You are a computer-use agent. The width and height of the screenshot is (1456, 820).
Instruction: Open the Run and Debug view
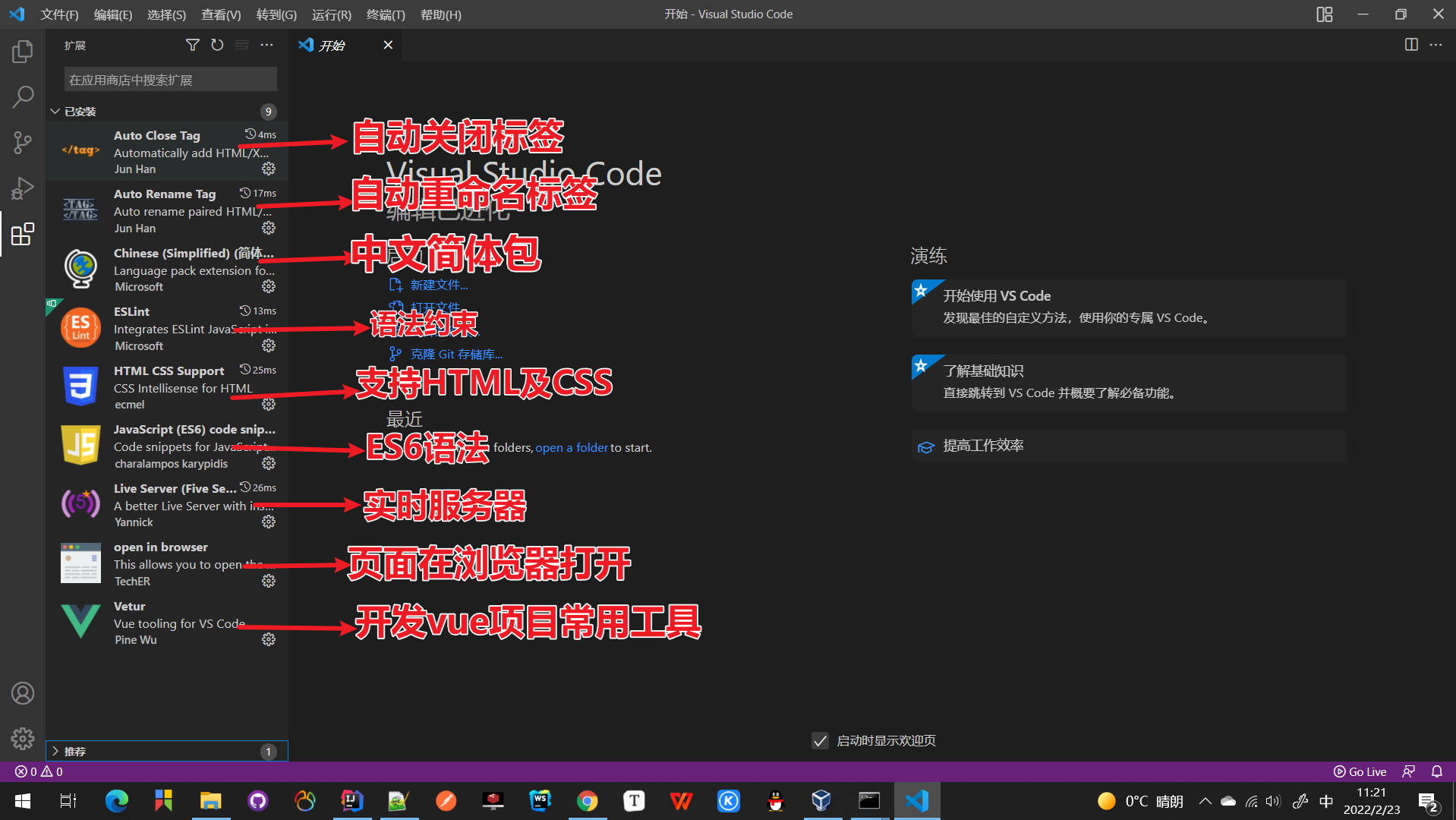pos(22,188)
